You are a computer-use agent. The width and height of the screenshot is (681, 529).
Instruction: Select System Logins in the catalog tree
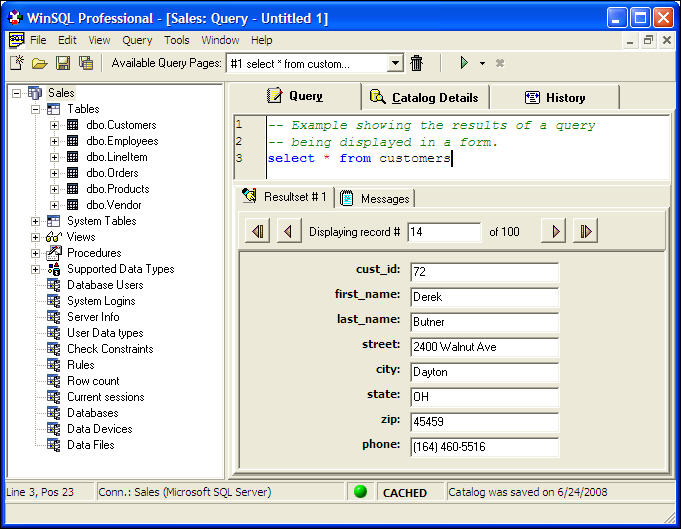[101, 301]
